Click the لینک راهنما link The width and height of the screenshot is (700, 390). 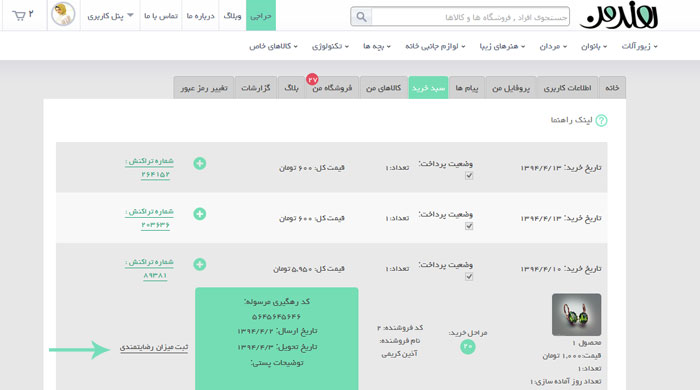(x=571, y=120)
